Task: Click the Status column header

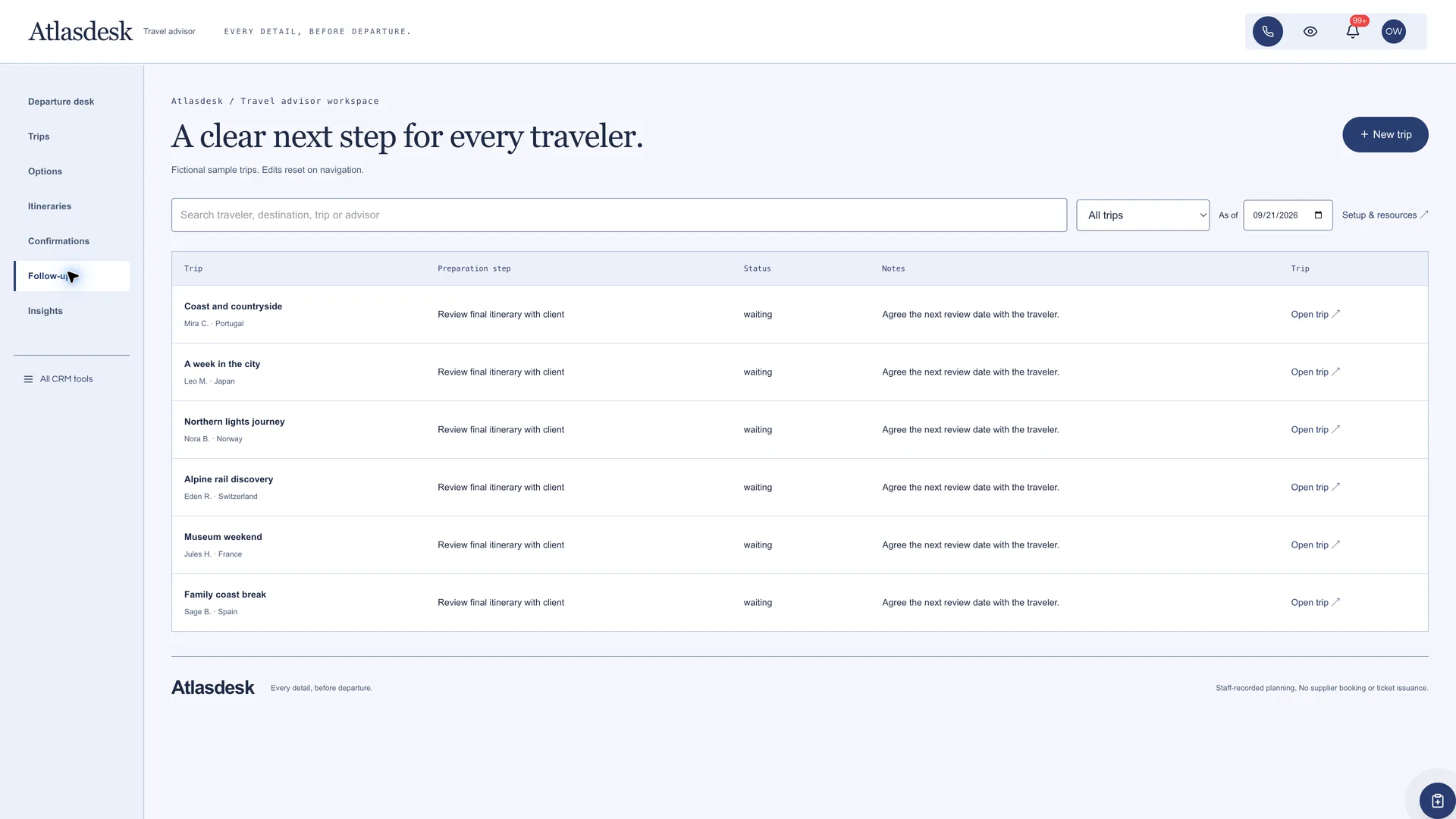Action: (757, 268)
